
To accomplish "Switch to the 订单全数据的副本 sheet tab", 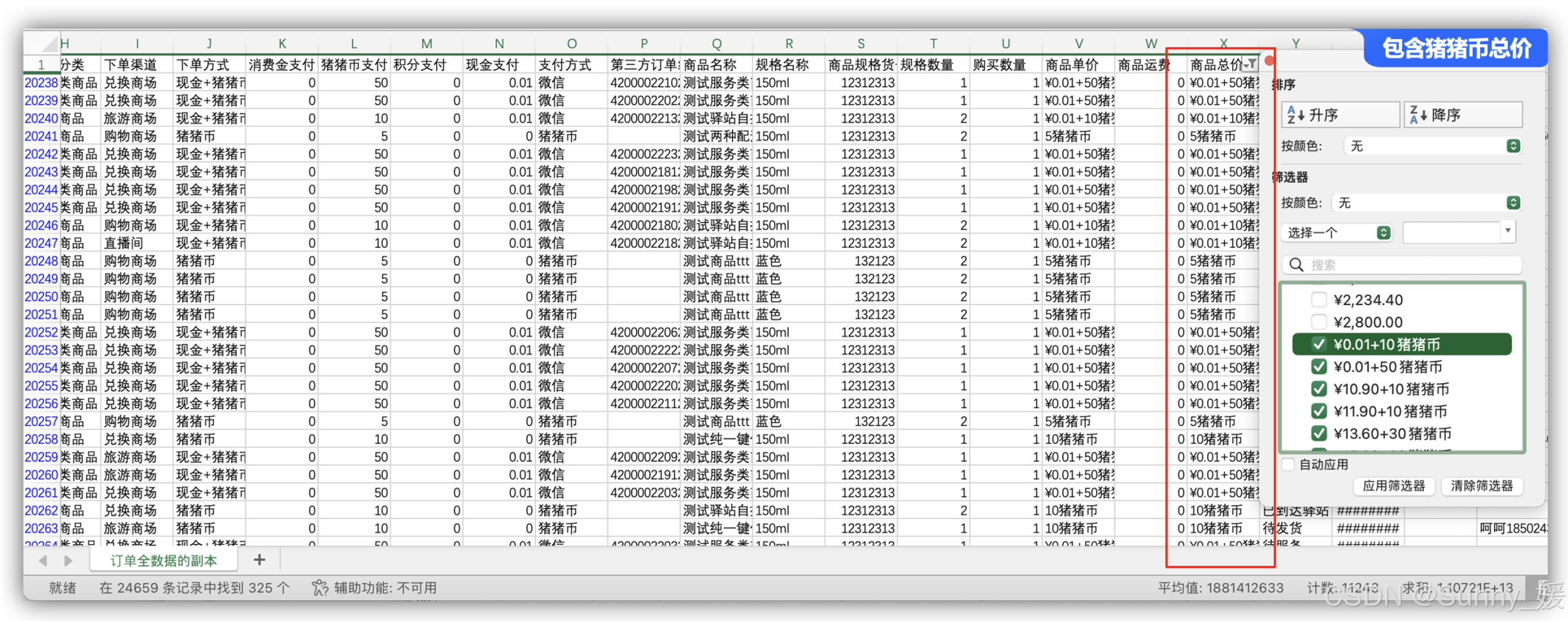I will pyautogui.click(x=163, y=560).
